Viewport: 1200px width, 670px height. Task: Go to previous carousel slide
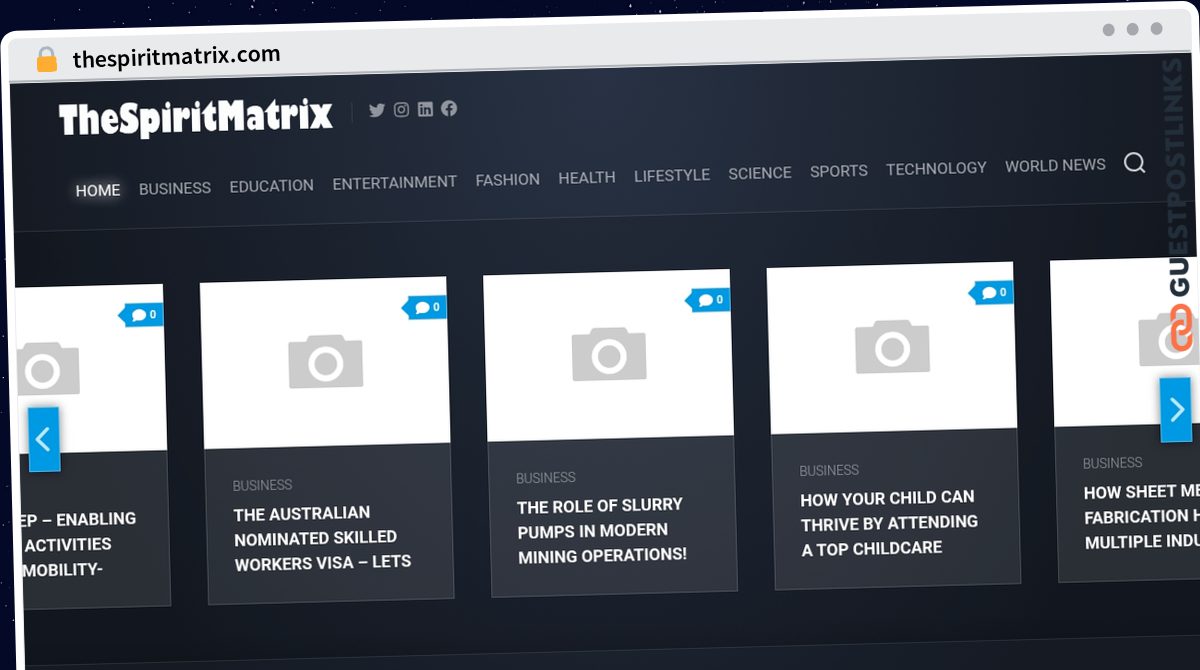(44, 439)
